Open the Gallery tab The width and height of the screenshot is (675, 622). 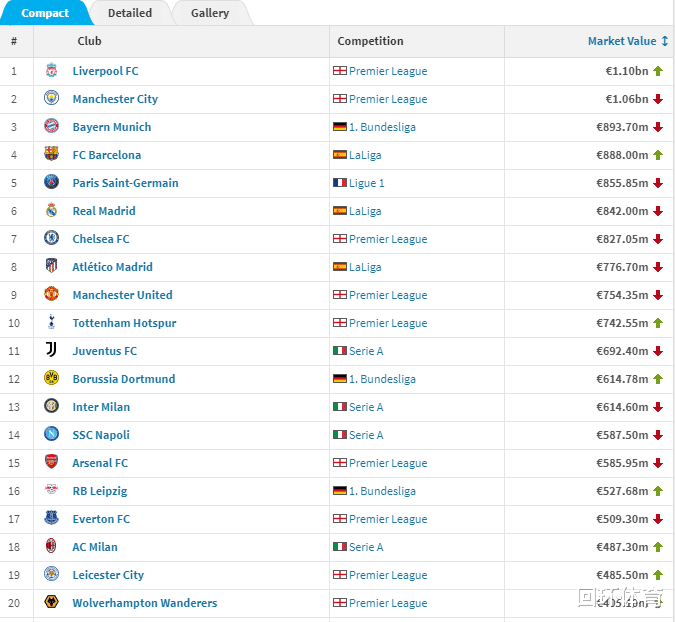pos(210,13)
